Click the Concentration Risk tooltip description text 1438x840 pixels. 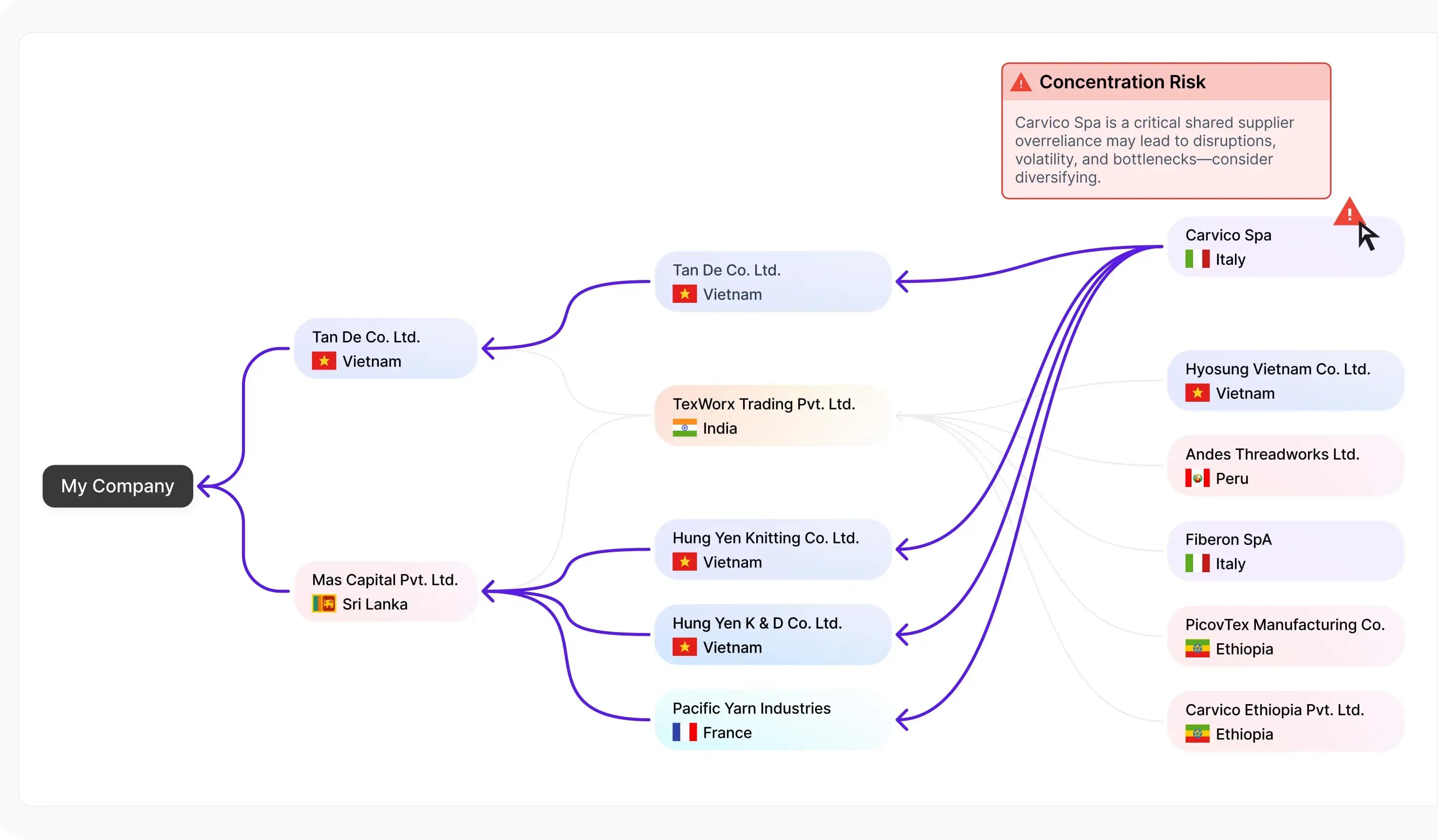tap(1154, 149)
